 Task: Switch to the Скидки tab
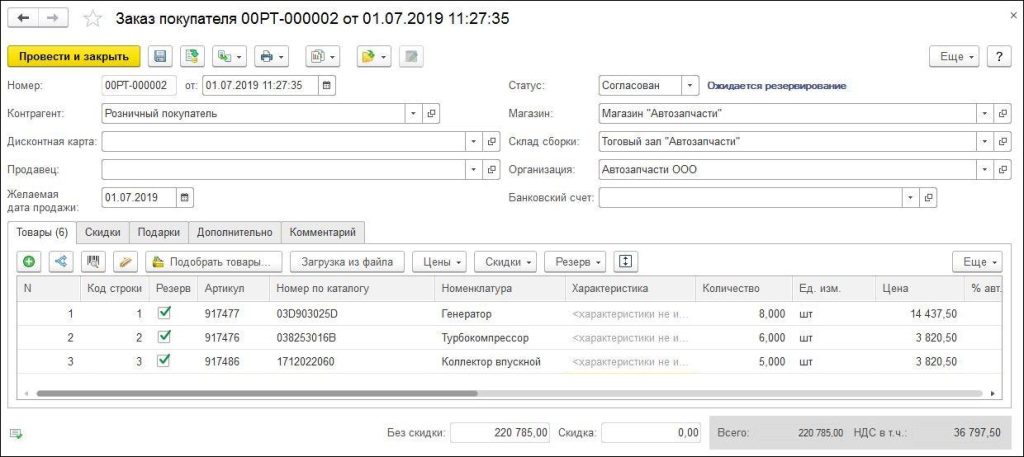103,232
